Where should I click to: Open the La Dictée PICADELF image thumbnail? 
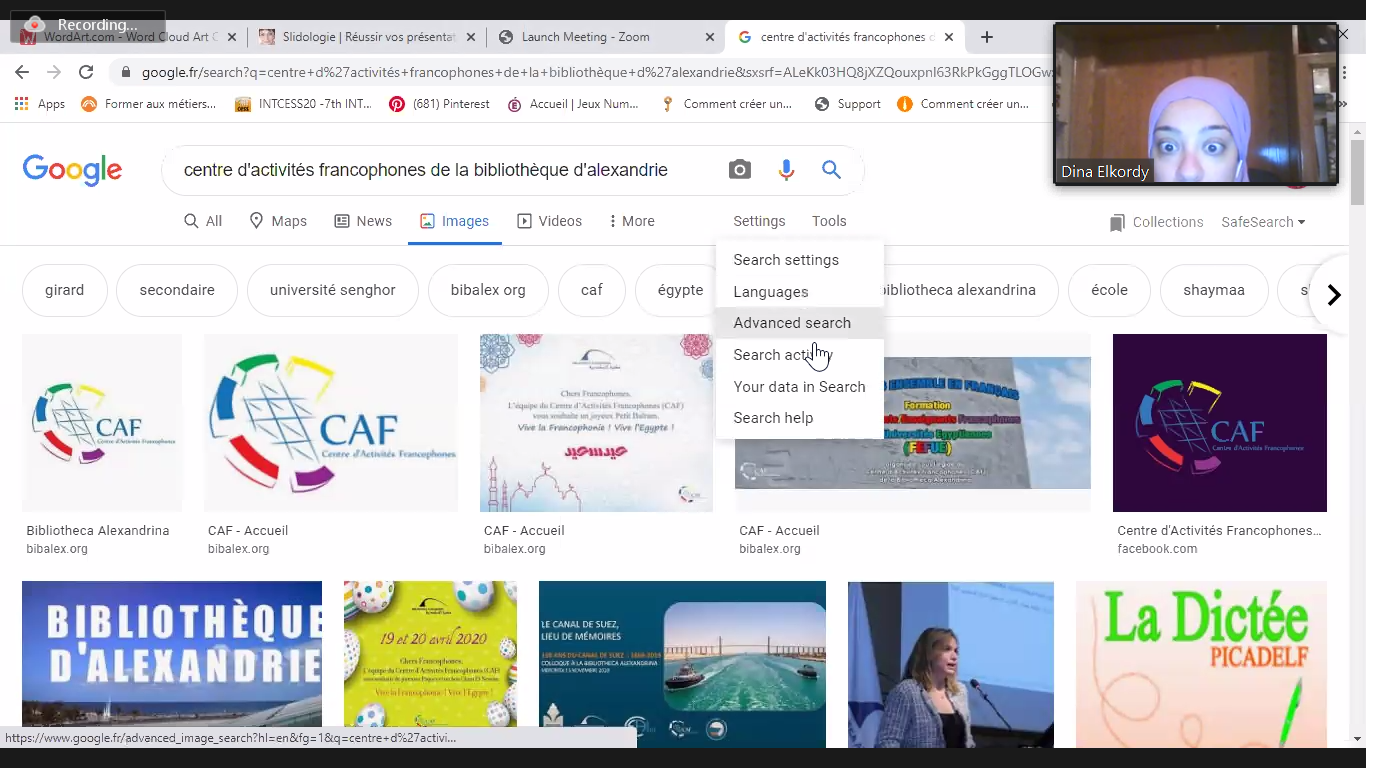click(1201, 664)
